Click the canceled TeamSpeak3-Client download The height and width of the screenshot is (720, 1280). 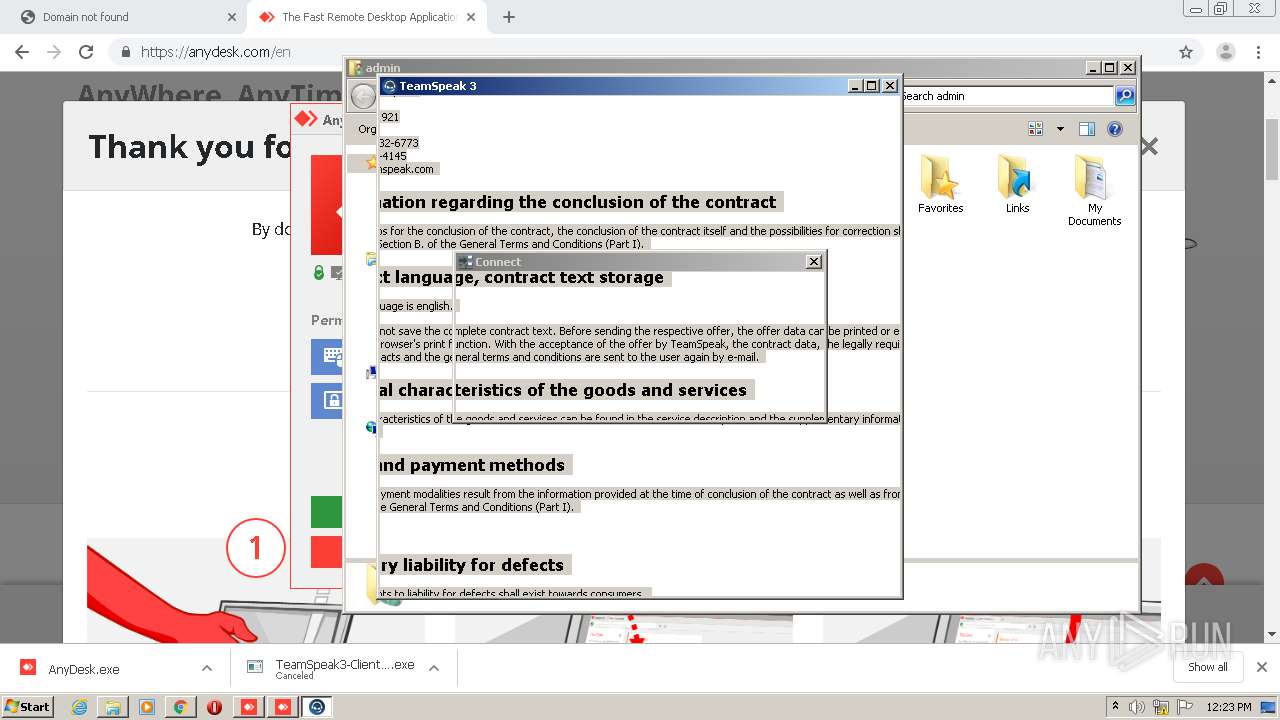pos(330,669)
